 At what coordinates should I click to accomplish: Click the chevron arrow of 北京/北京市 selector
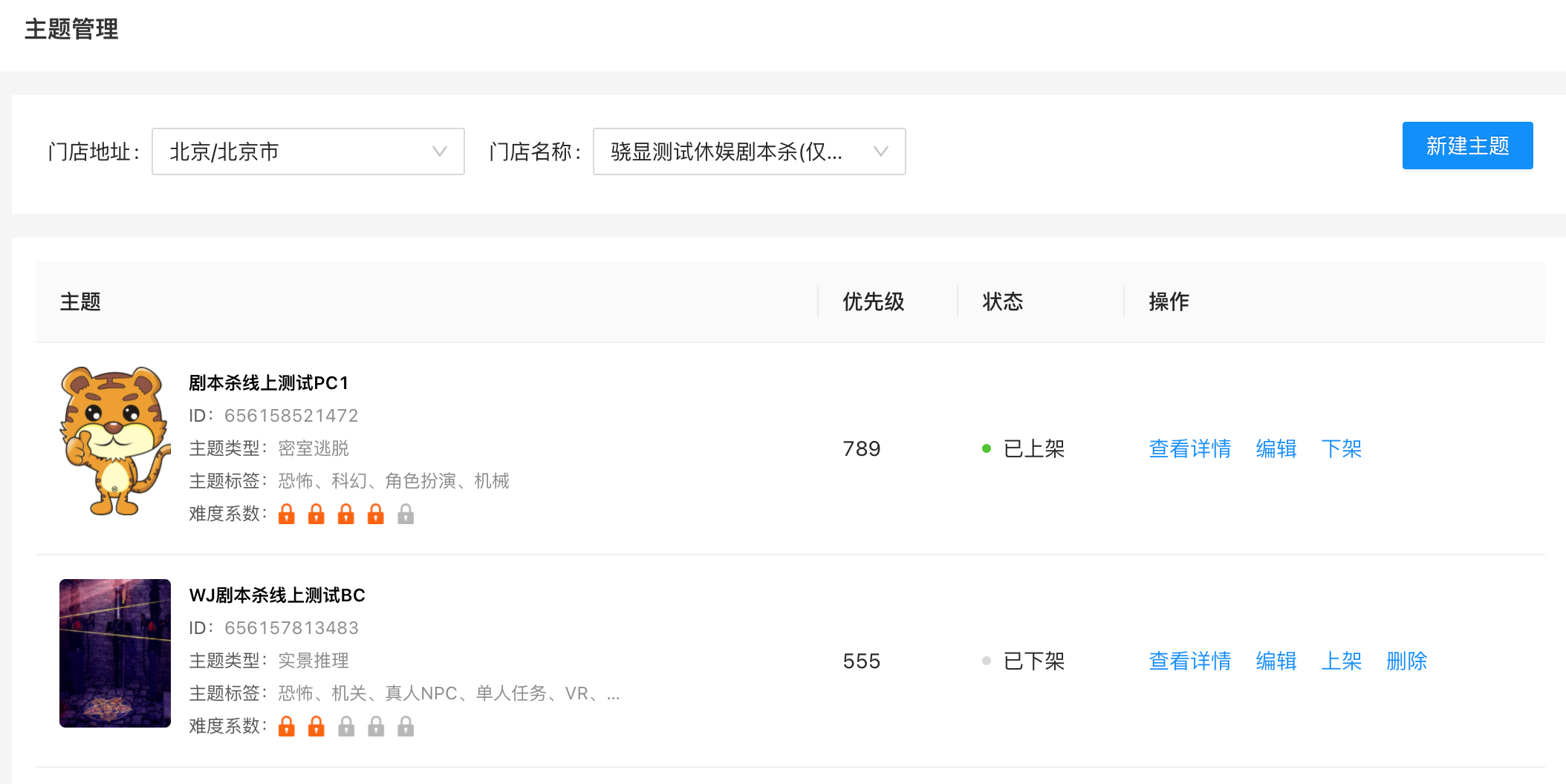440,151
